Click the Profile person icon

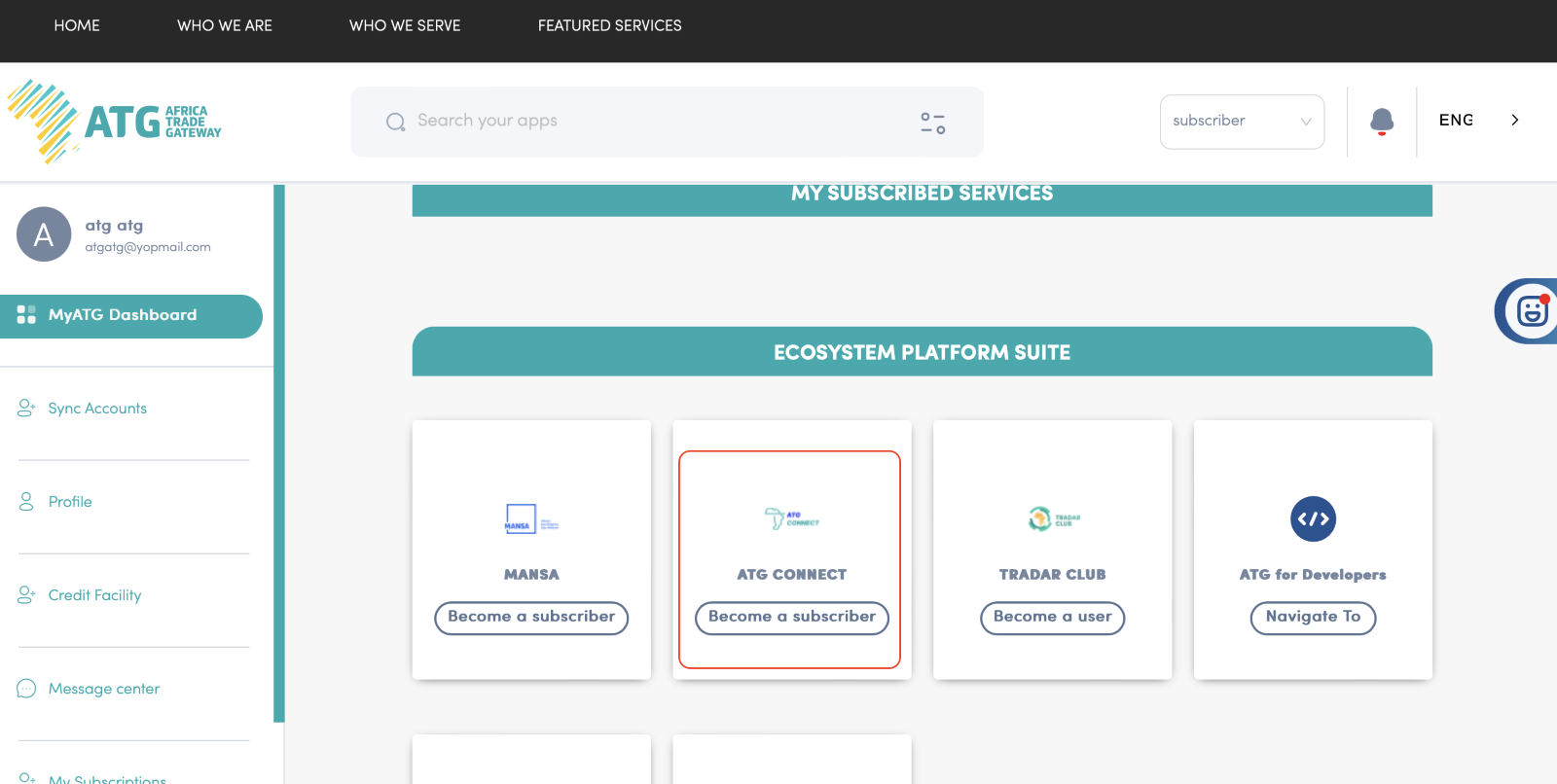click(x=26, y=501)
